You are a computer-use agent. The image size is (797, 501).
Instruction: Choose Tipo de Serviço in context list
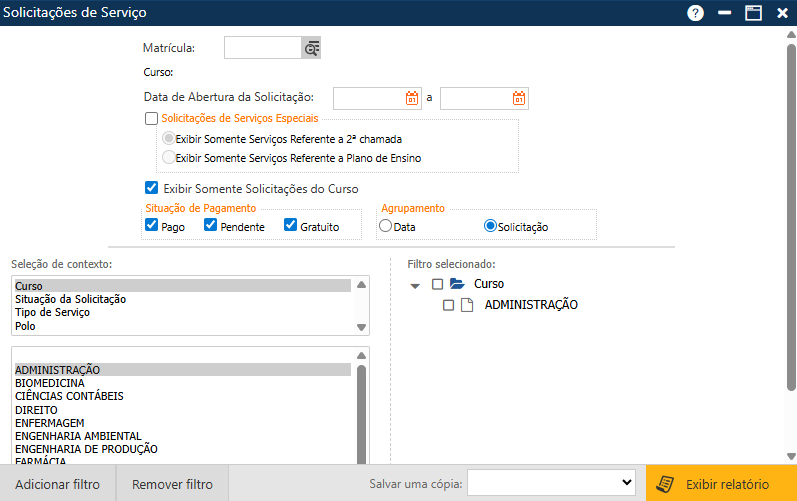point(53,312)
